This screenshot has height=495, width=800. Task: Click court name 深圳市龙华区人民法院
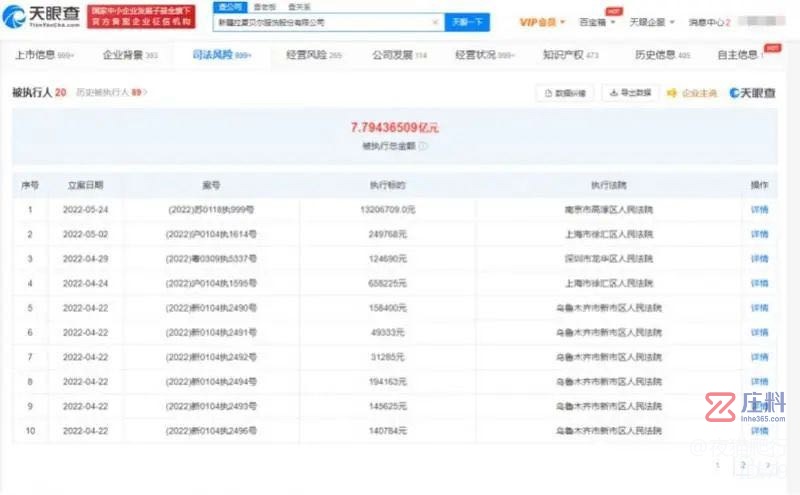609,259
